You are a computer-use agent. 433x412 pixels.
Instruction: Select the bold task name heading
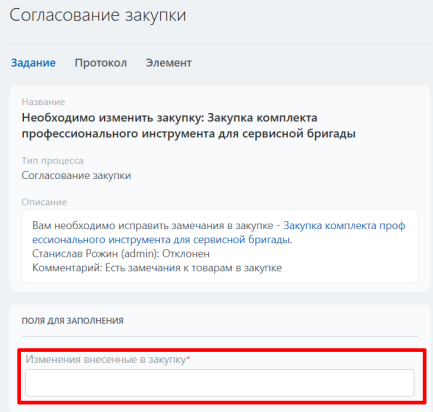coord(189,125)
